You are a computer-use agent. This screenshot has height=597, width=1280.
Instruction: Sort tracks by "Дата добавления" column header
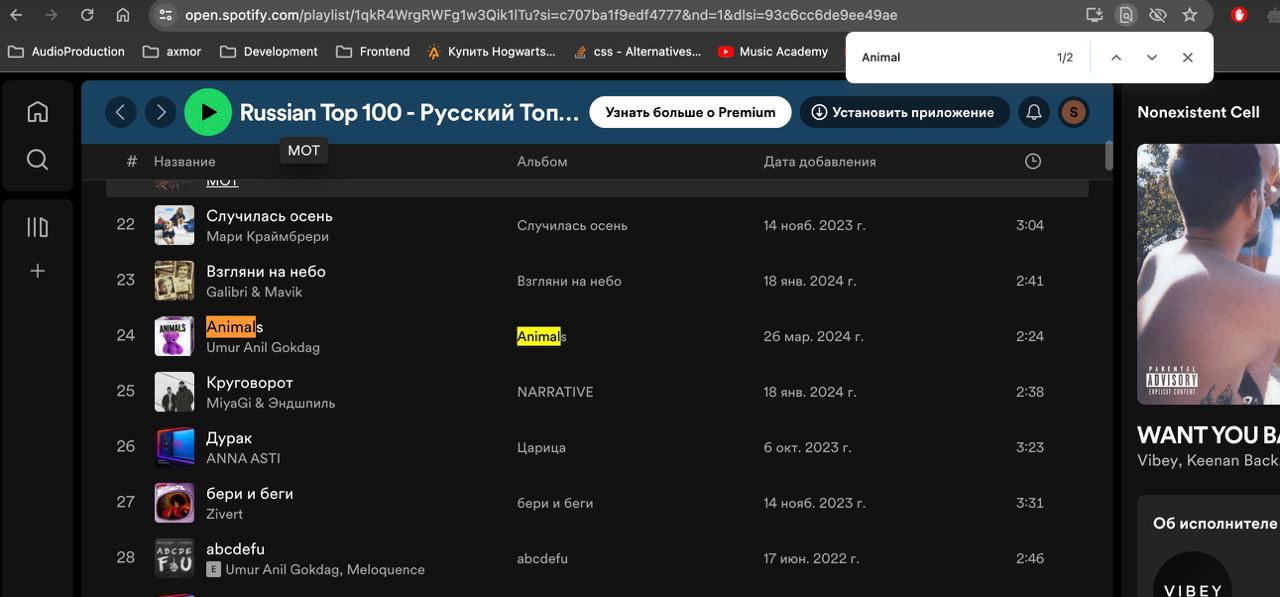tap(819, 161)
